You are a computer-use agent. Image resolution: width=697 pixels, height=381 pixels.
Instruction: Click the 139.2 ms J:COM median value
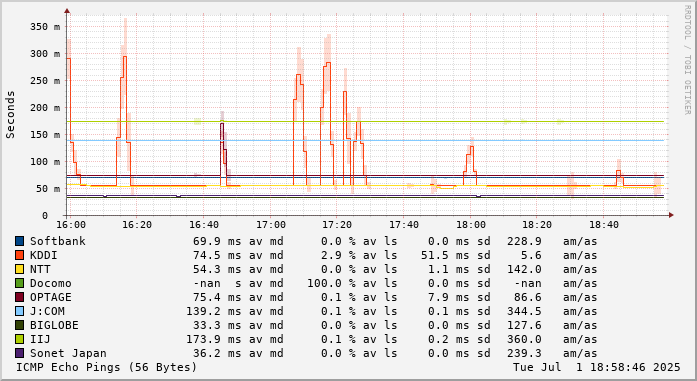click(x=213, y=311)
